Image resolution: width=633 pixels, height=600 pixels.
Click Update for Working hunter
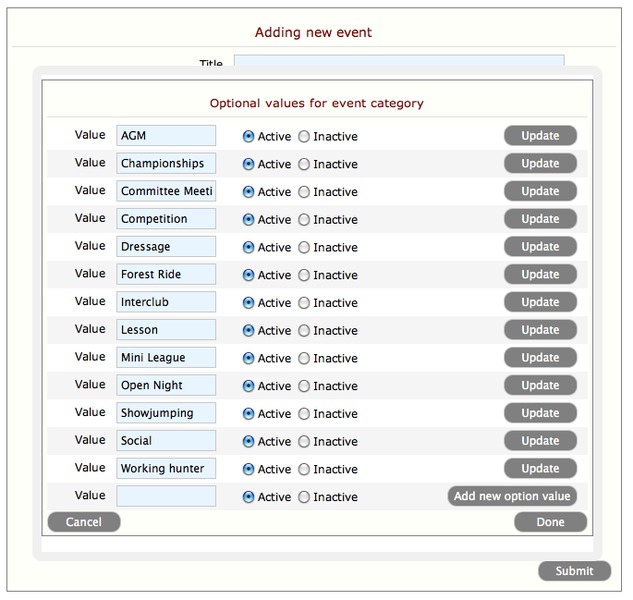(540, 468)
